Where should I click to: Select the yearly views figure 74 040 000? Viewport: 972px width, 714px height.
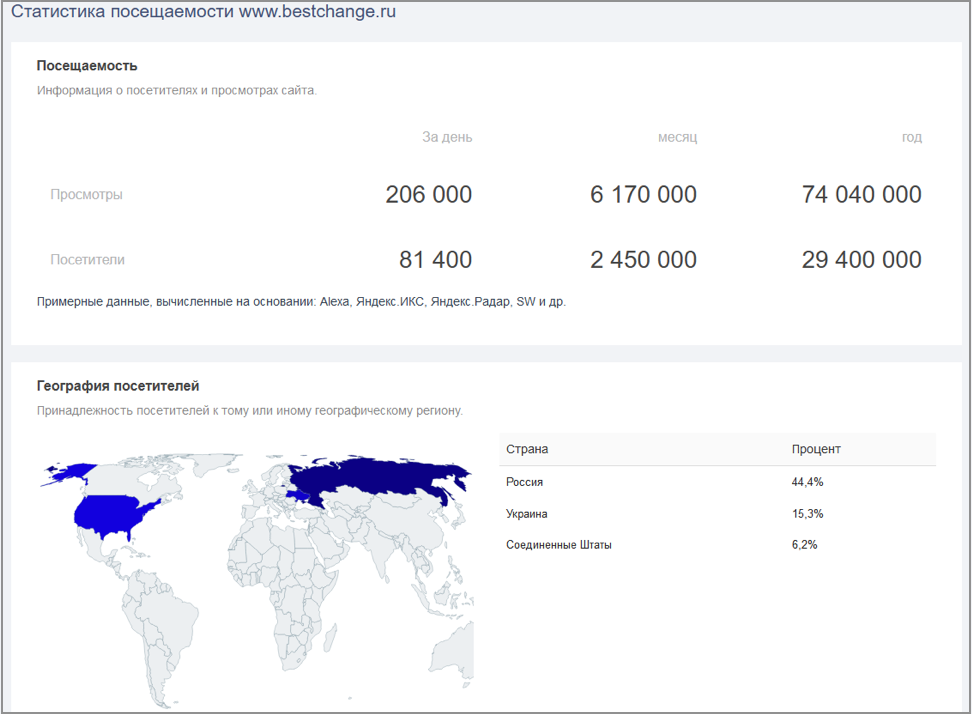click(x=859, y=194)
